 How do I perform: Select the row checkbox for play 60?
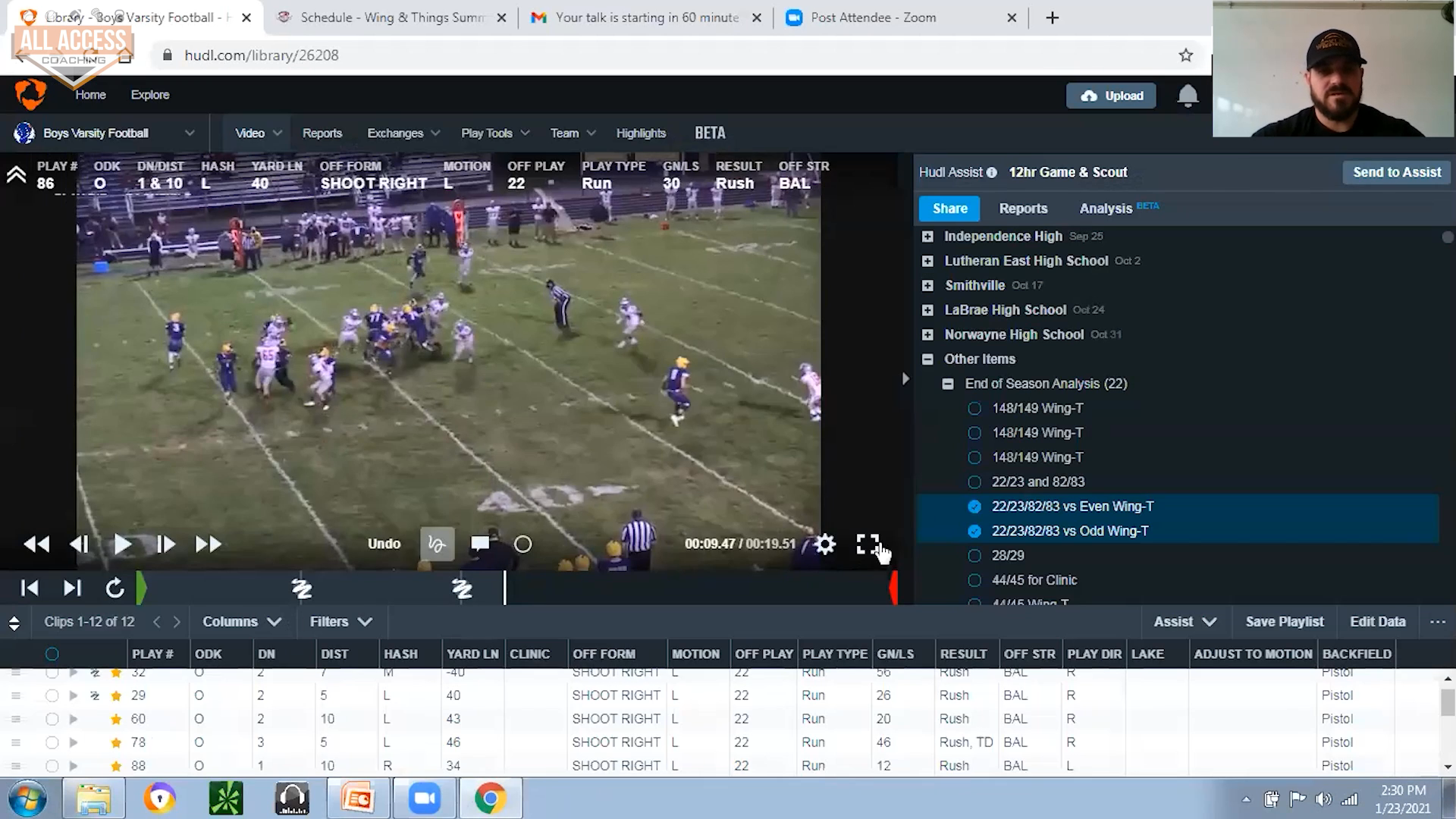tap(52, 719)
